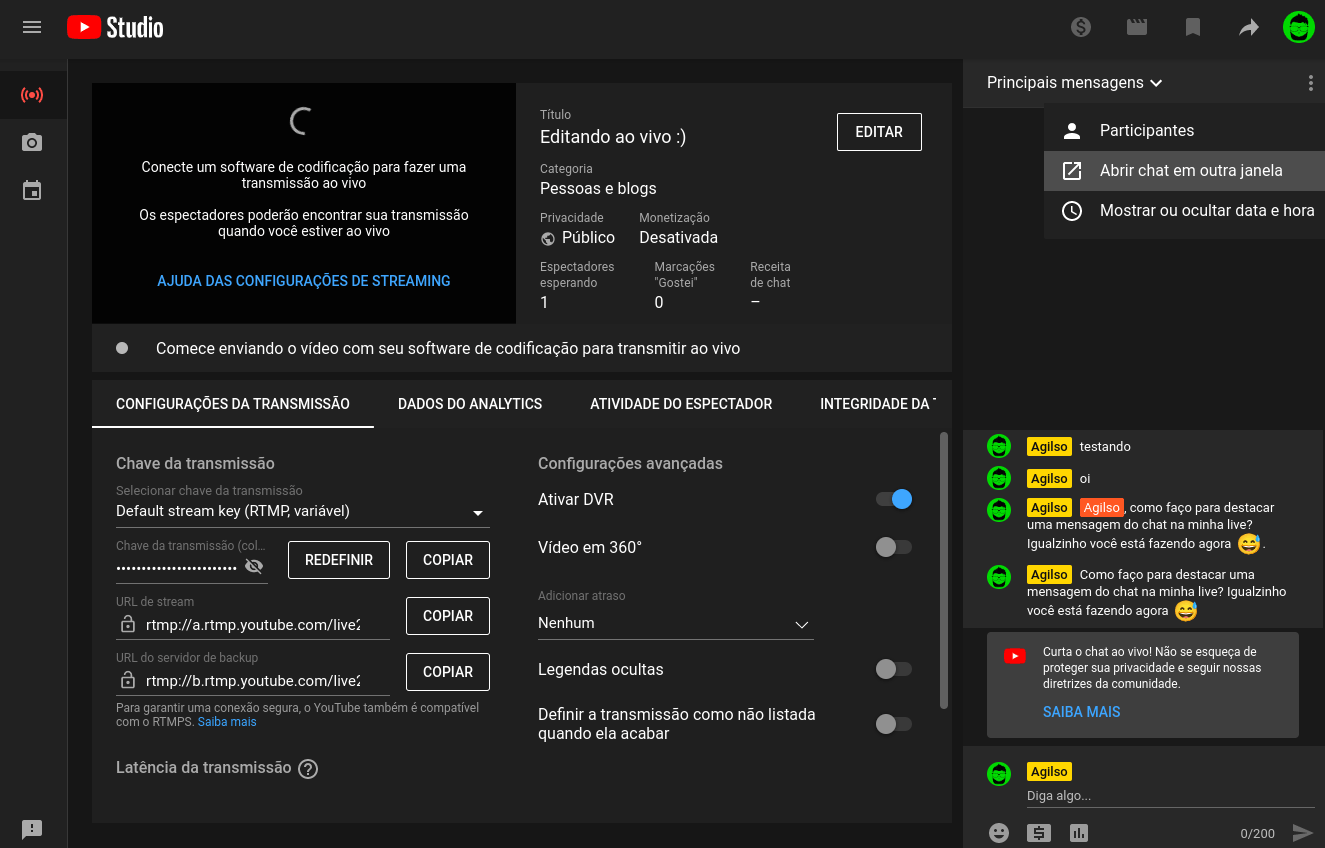Click the share arrow icon in header
1325x848 pixels.
pyautogui.click(x=1248, y=28)
